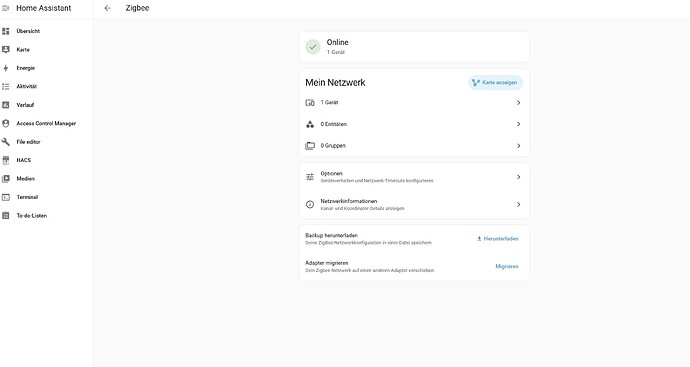
Task: Click the info icon beside Netzwerkinformationen
Action: [x=310, y=204]
